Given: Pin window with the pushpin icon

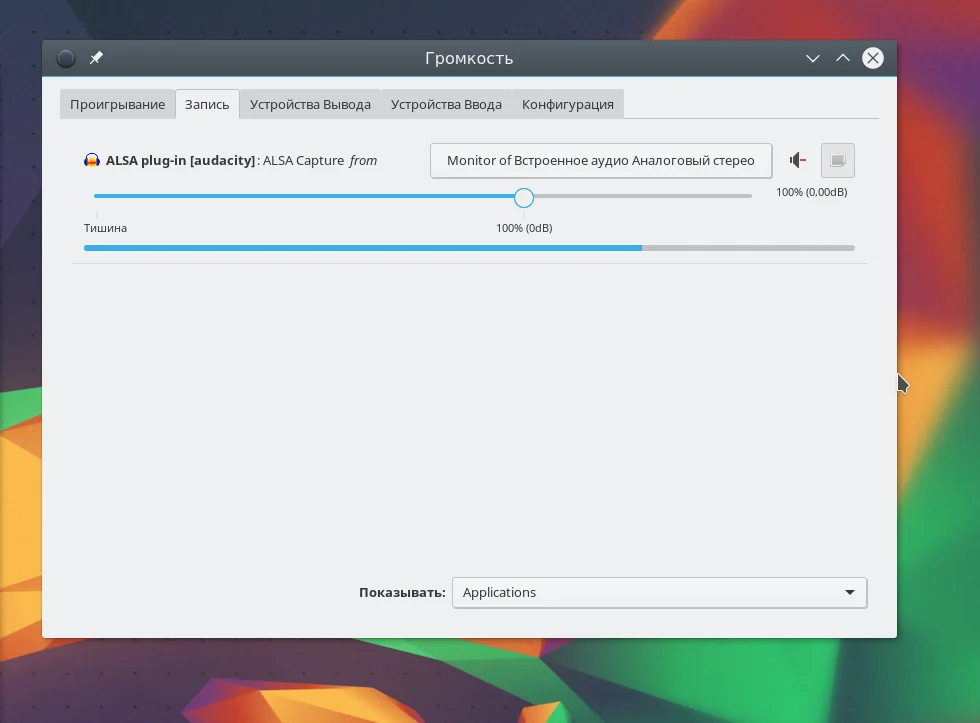Looking at the screenshot, I should (96, 58).
